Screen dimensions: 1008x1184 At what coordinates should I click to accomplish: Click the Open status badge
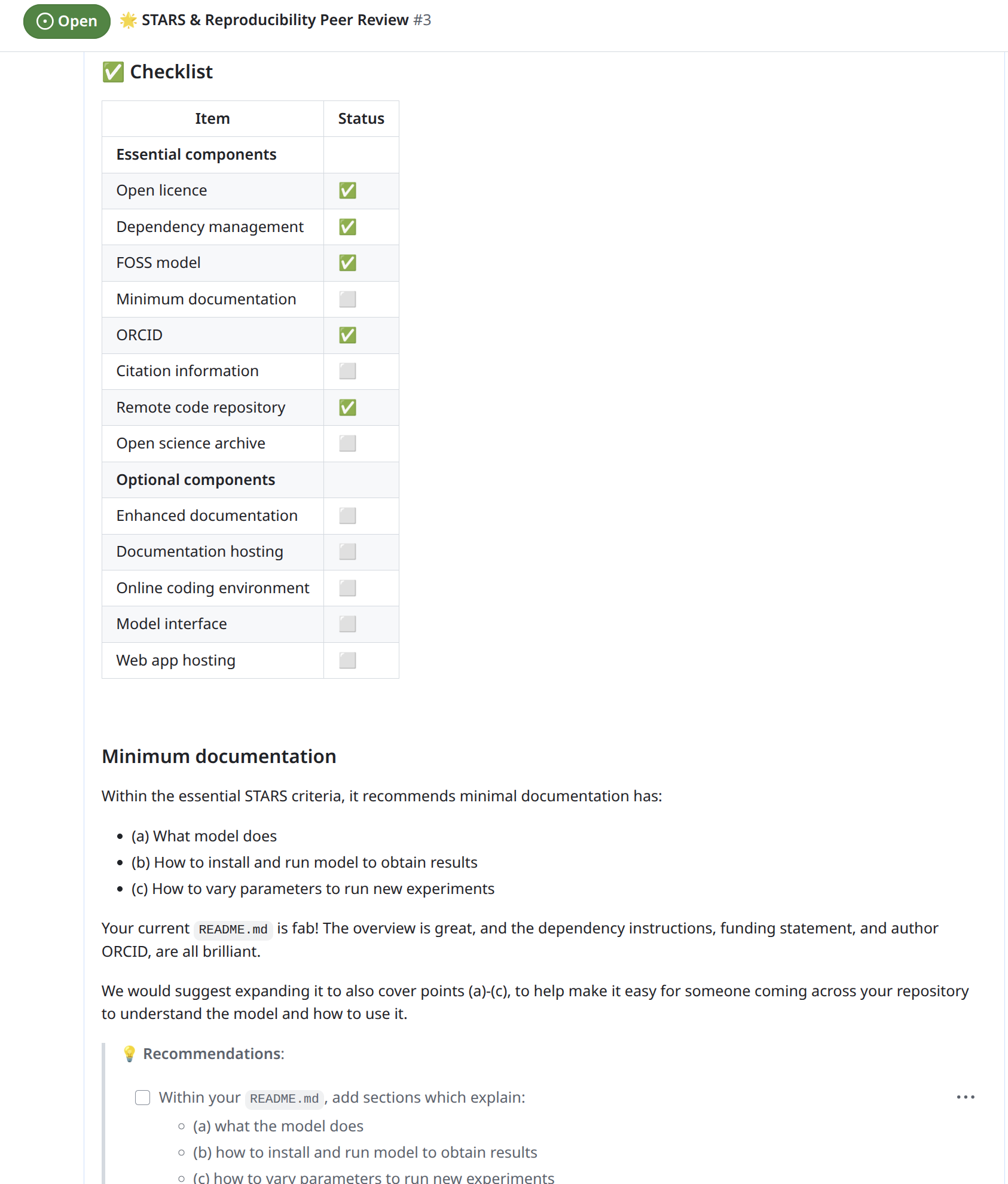click(x=66, y=22)
